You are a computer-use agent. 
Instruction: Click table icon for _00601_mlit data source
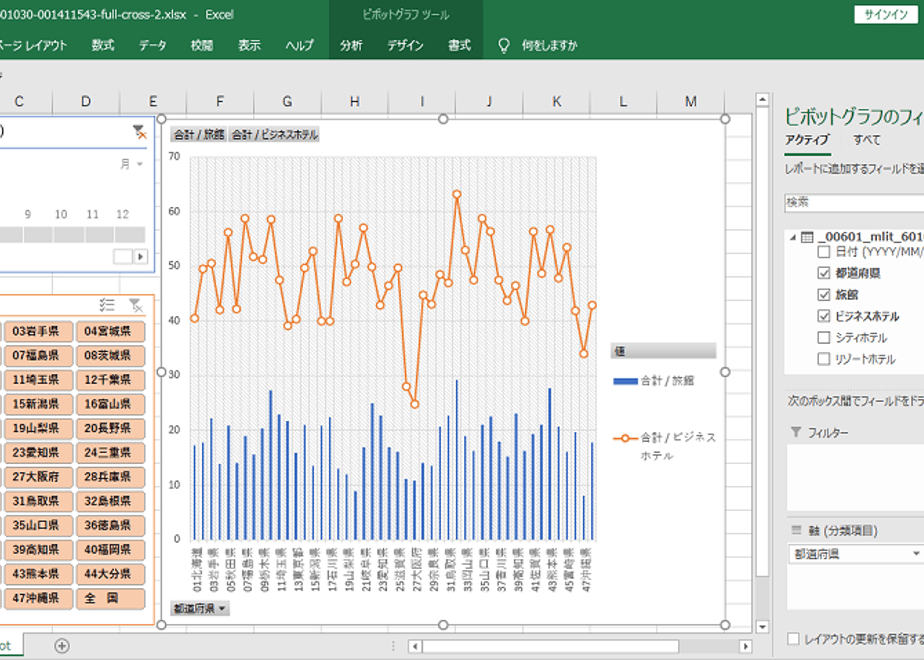(x=807, y=237)
